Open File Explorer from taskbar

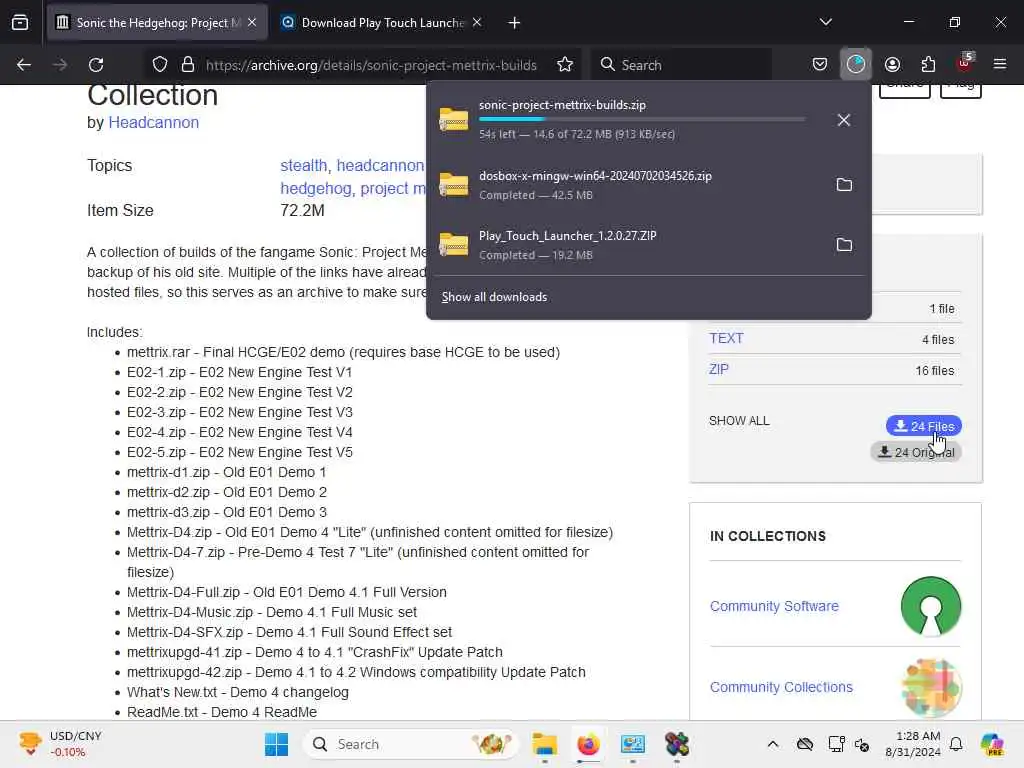(544, 744)
